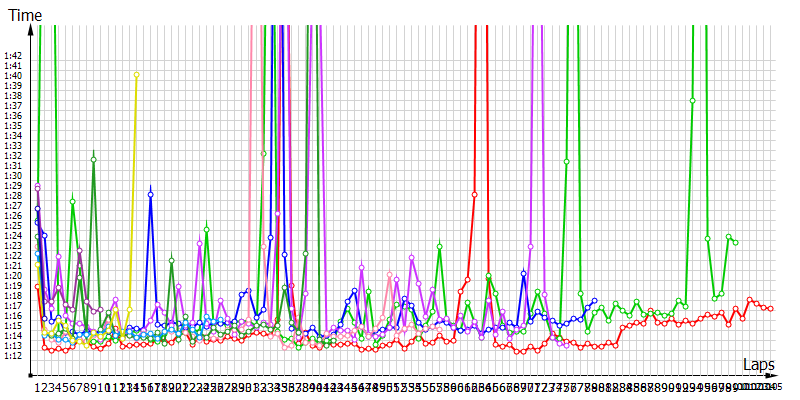The width and height of the screenshot is (800, 400).
Task: Select the 1:30 tick label on Time axis
Action: point(14,175)
